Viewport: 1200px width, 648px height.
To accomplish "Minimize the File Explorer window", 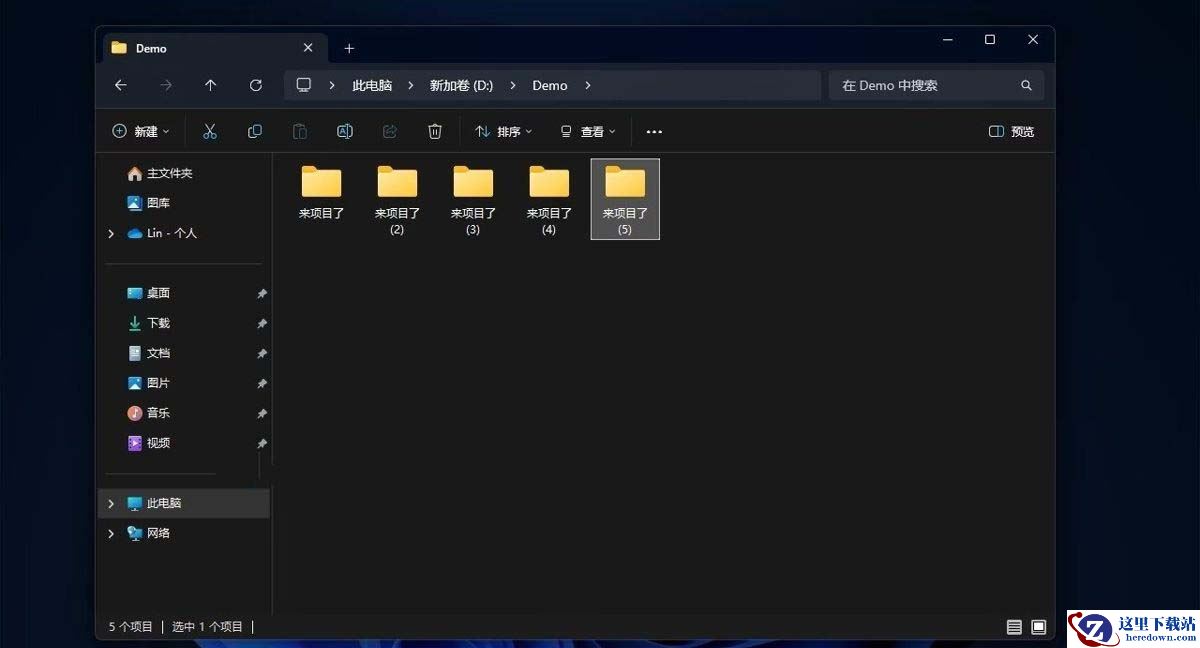I will click(x=946, y=40).
